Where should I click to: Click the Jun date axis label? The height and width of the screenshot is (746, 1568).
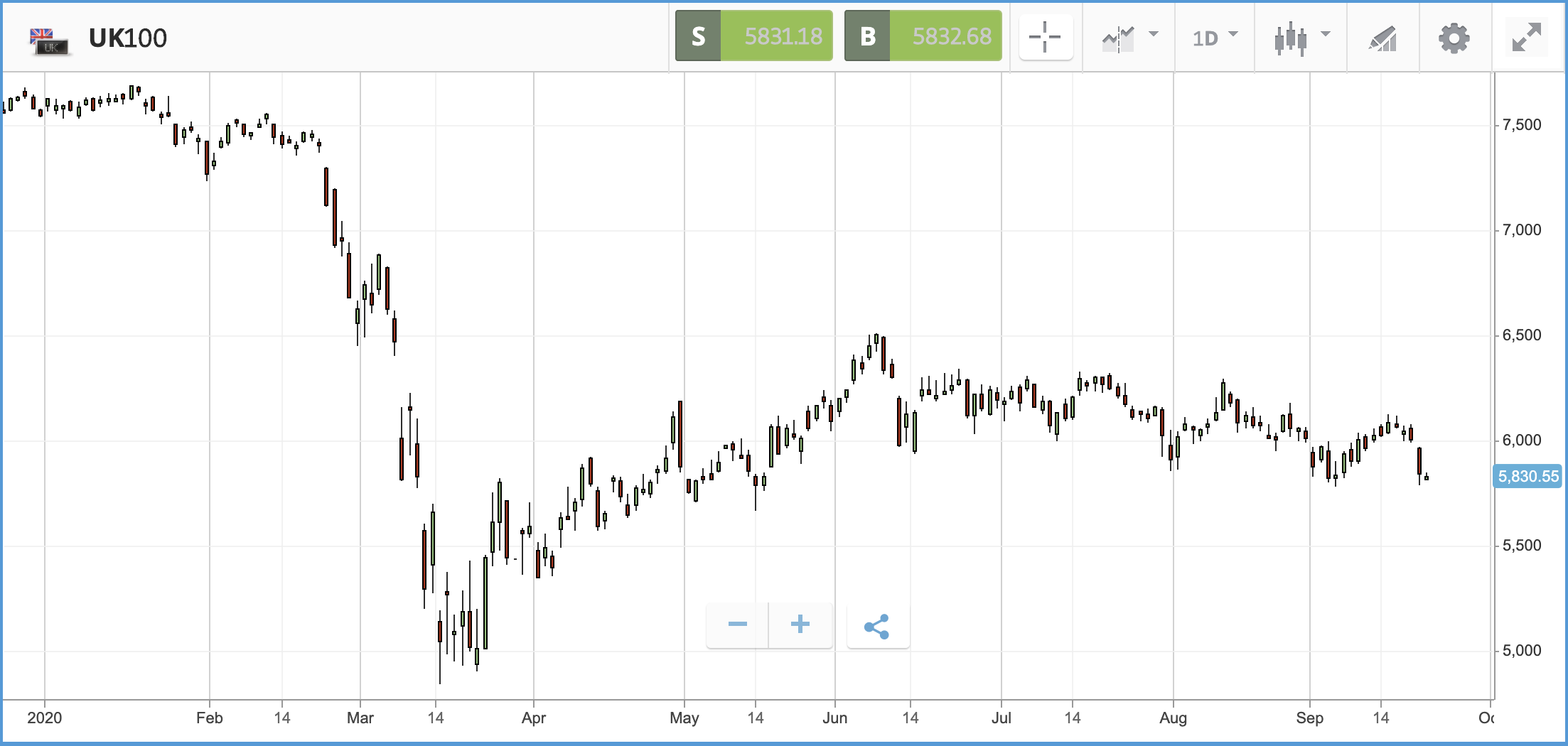(835, 718)
